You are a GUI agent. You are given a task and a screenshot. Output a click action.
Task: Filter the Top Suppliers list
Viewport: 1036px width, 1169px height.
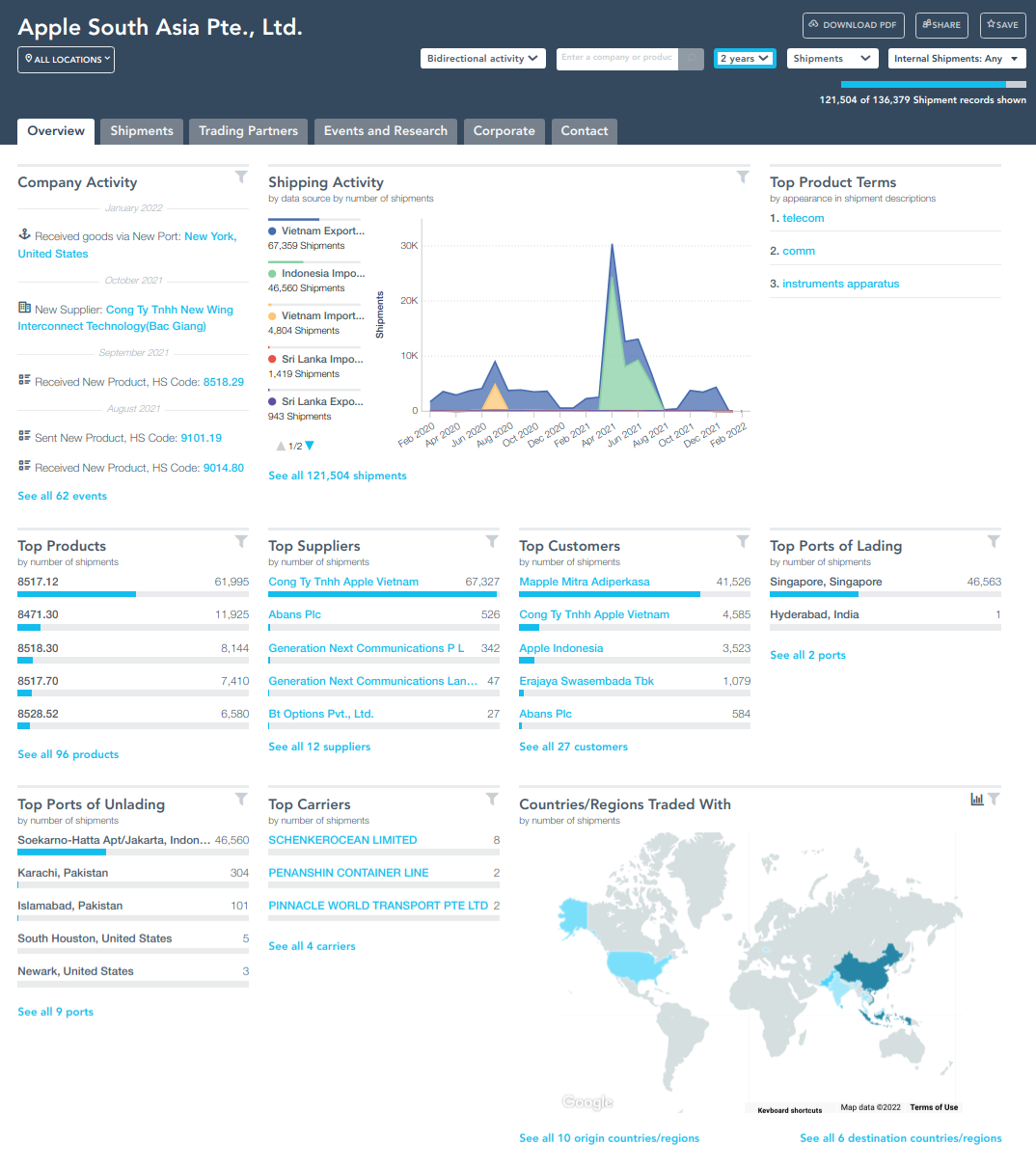click(x=492, y=542)
